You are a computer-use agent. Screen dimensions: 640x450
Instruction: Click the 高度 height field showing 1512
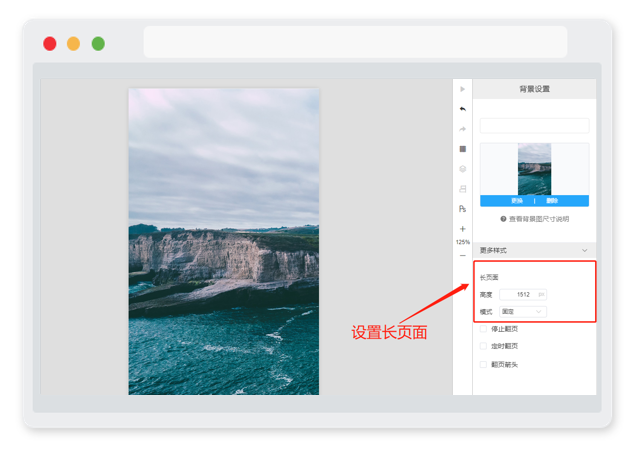(x=523, y=294)
